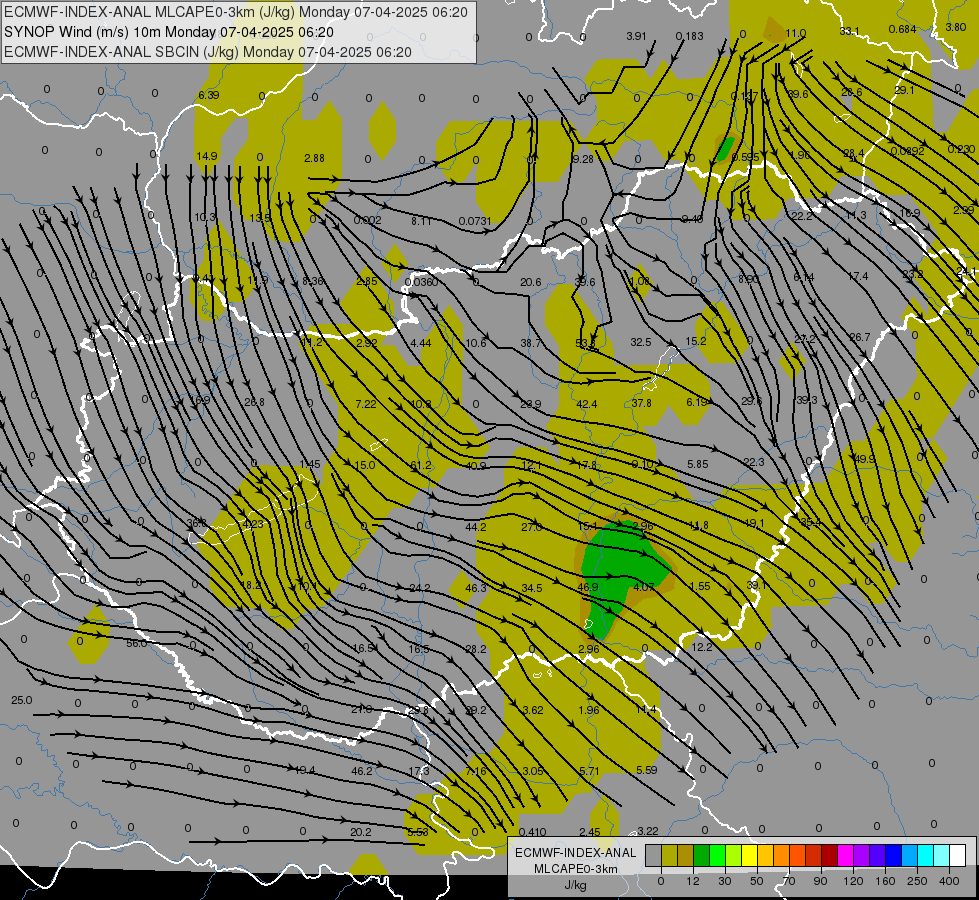Screen dimensions: 979x900
Task: Click the SBCIN (J/kg) header line
Action: [x=208, y=52]
